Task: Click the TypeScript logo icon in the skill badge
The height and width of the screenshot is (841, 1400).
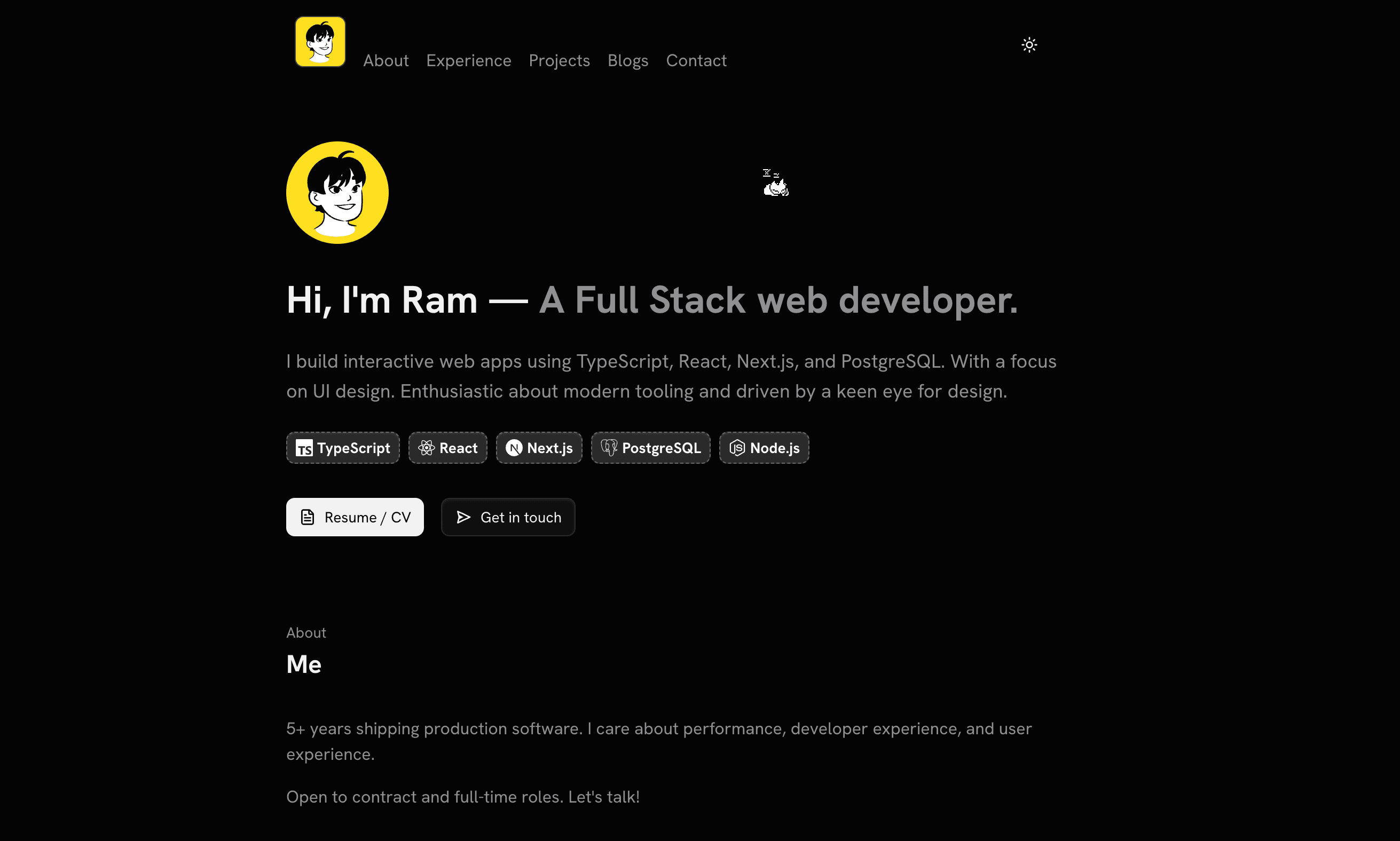Action: (x=304, y=448)
